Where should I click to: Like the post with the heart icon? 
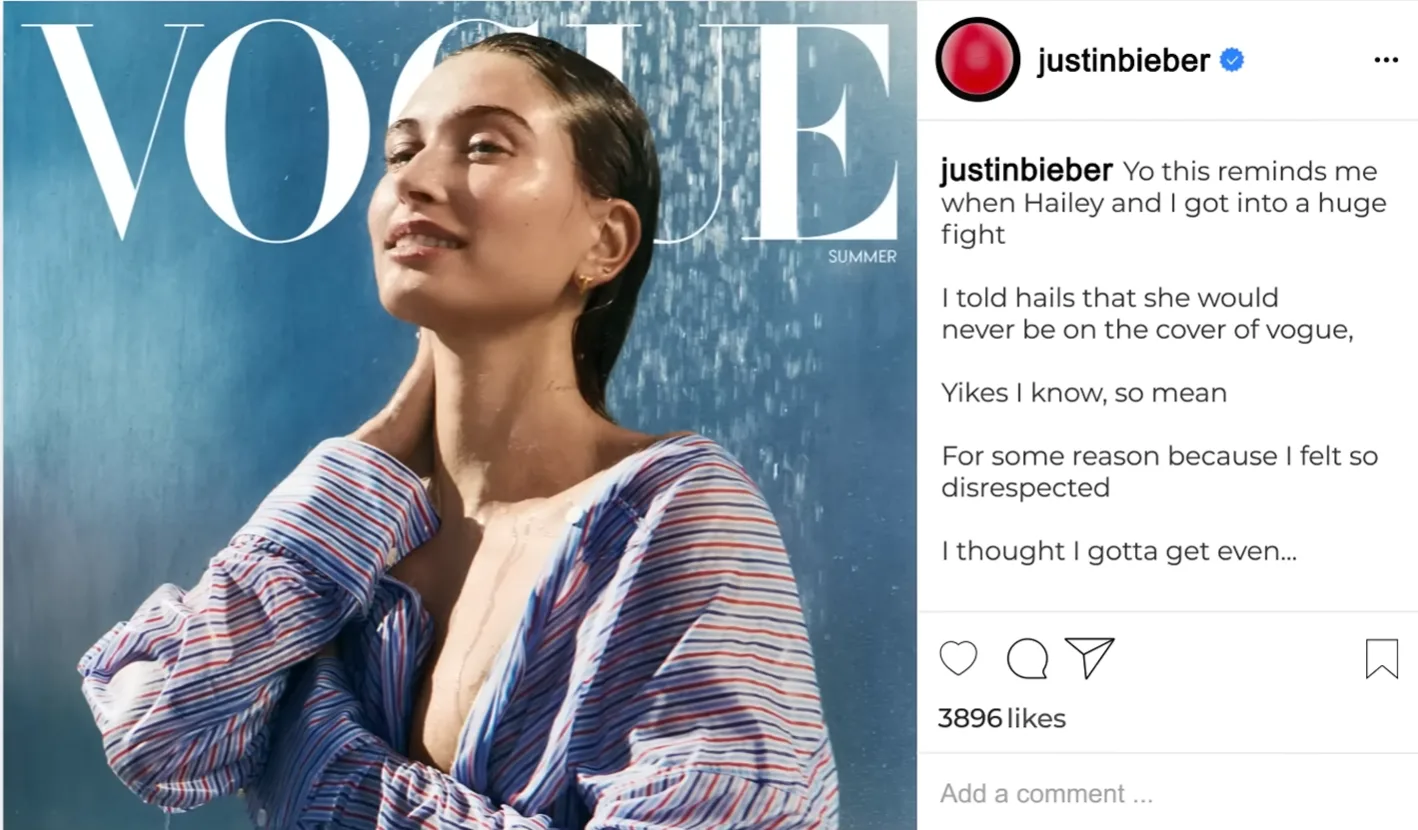point(958,658)
